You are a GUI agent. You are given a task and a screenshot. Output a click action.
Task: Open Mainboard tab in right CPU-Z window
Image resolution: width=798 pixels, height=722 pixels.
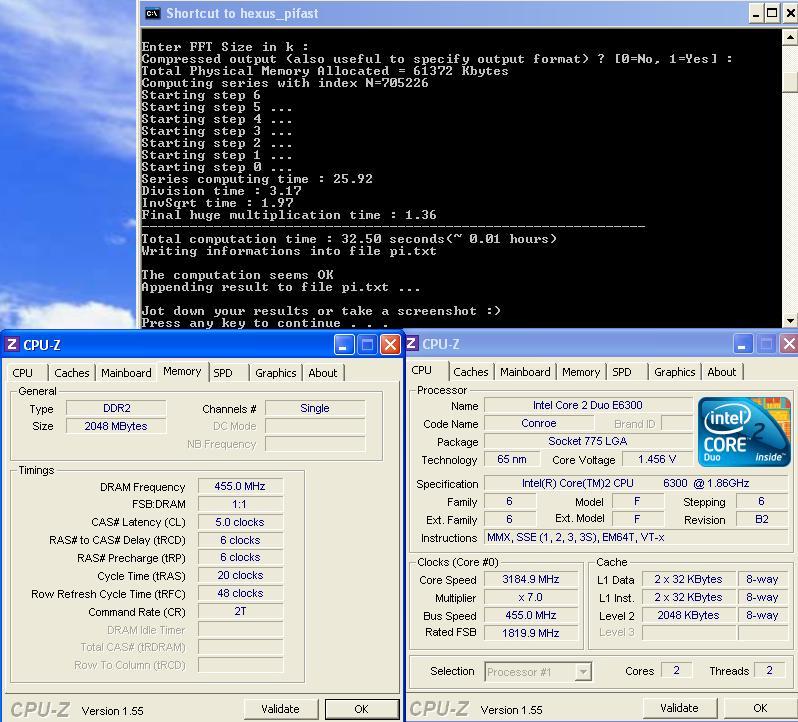(x=525, y=372)
